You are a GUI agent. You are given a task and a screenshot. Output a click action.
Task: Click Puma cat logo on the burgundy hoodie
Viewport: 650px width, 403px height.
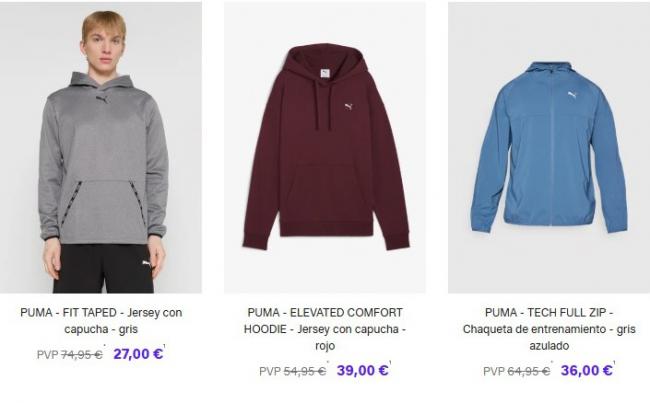click(349, 107)
